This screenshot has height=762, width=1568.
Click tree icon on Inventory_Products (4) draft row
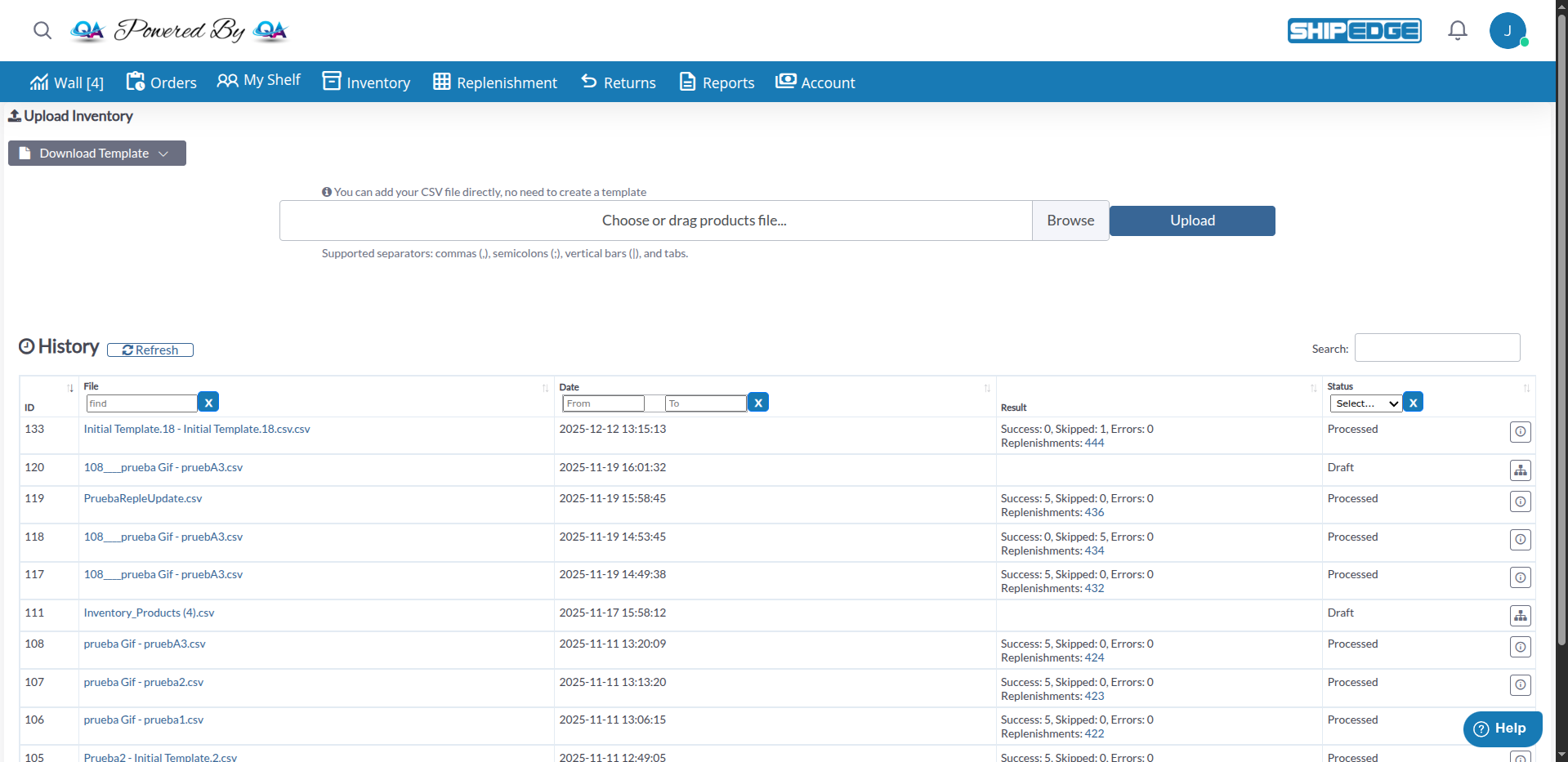coord(1520,616)
